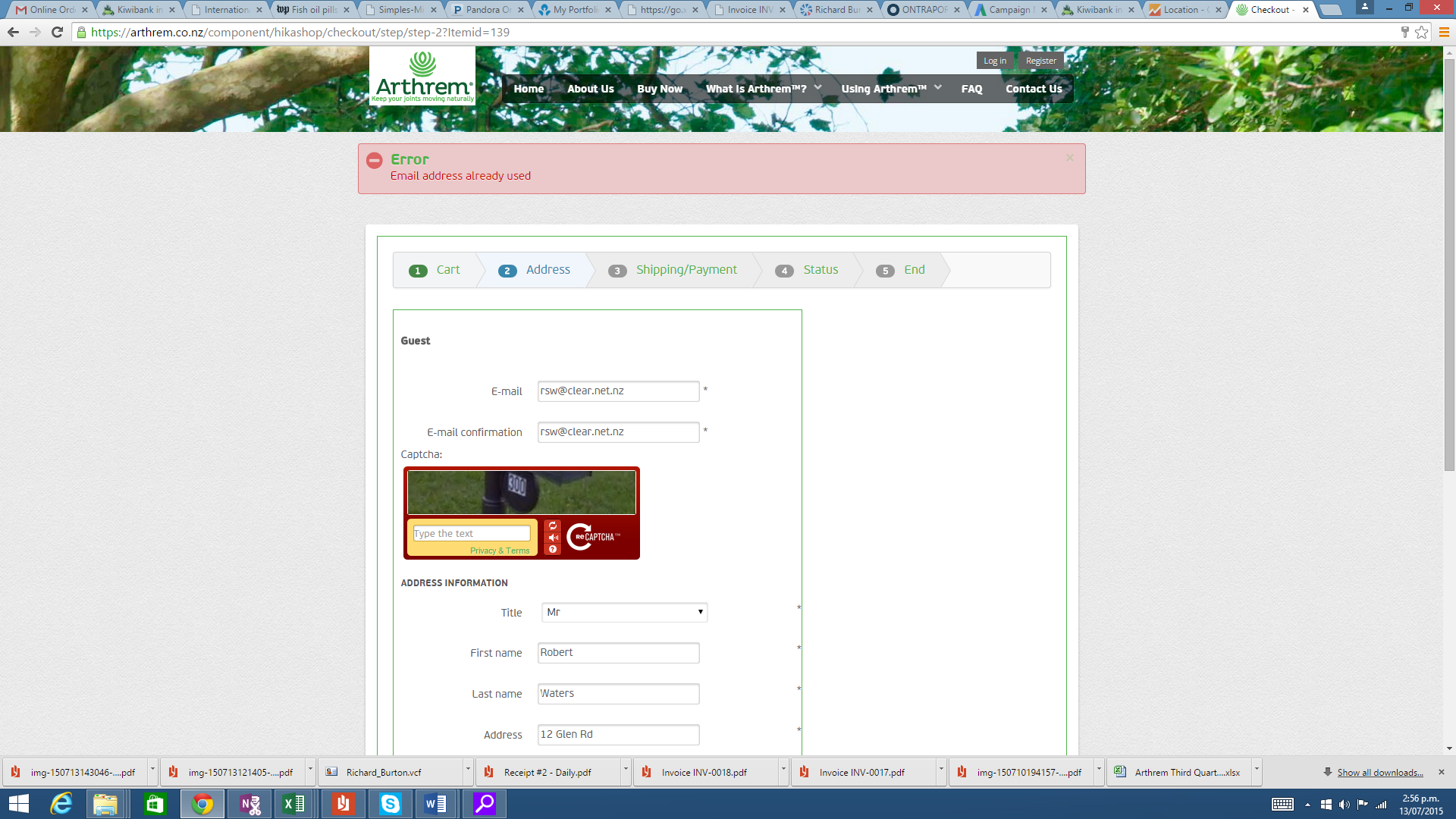Click the captcha Type the text field
Screen dimensions: 1456x819
(471, 534)
